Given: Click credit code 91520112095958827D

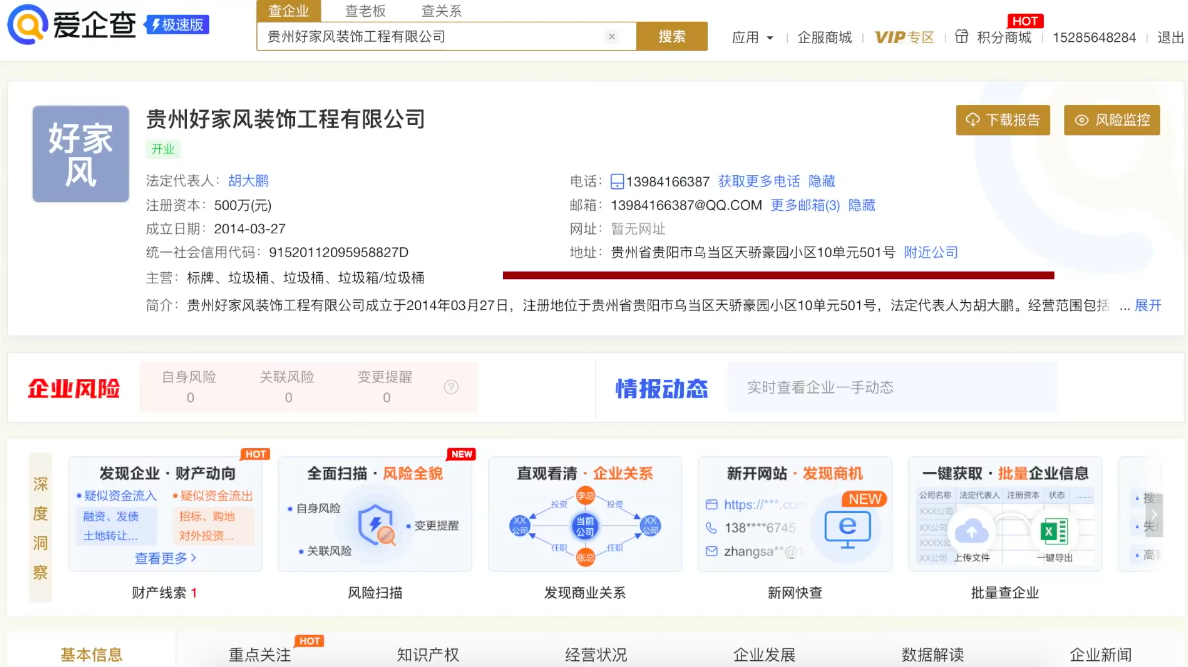Looking at the screenshot, I should click(339, 252).
